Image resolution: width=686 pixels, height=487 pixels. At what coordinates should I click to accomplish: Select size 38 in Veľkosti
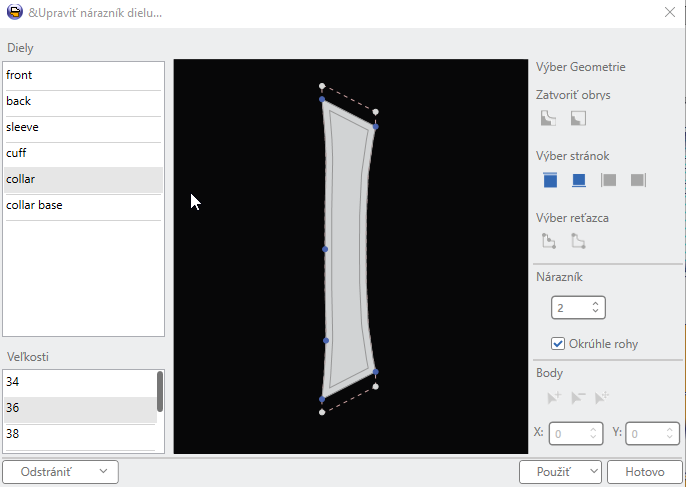pyautogui.click(x=80, y=434)
